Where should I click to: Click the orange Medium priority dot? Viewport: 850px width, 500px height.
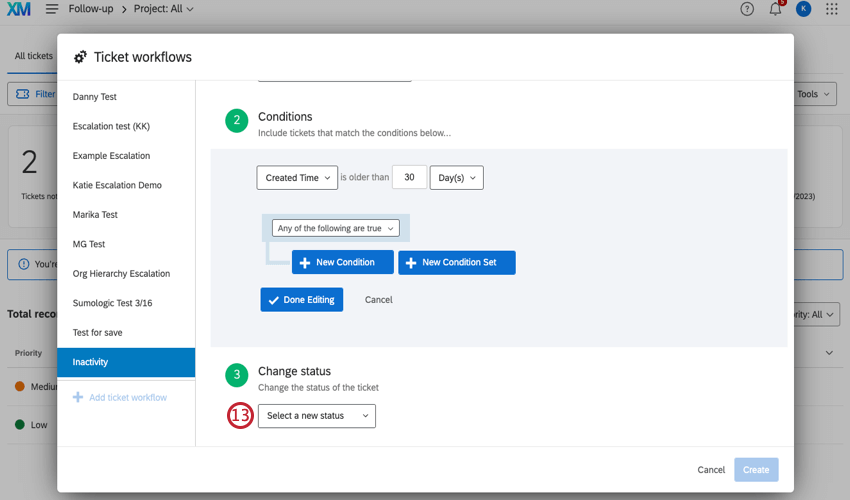20,387
